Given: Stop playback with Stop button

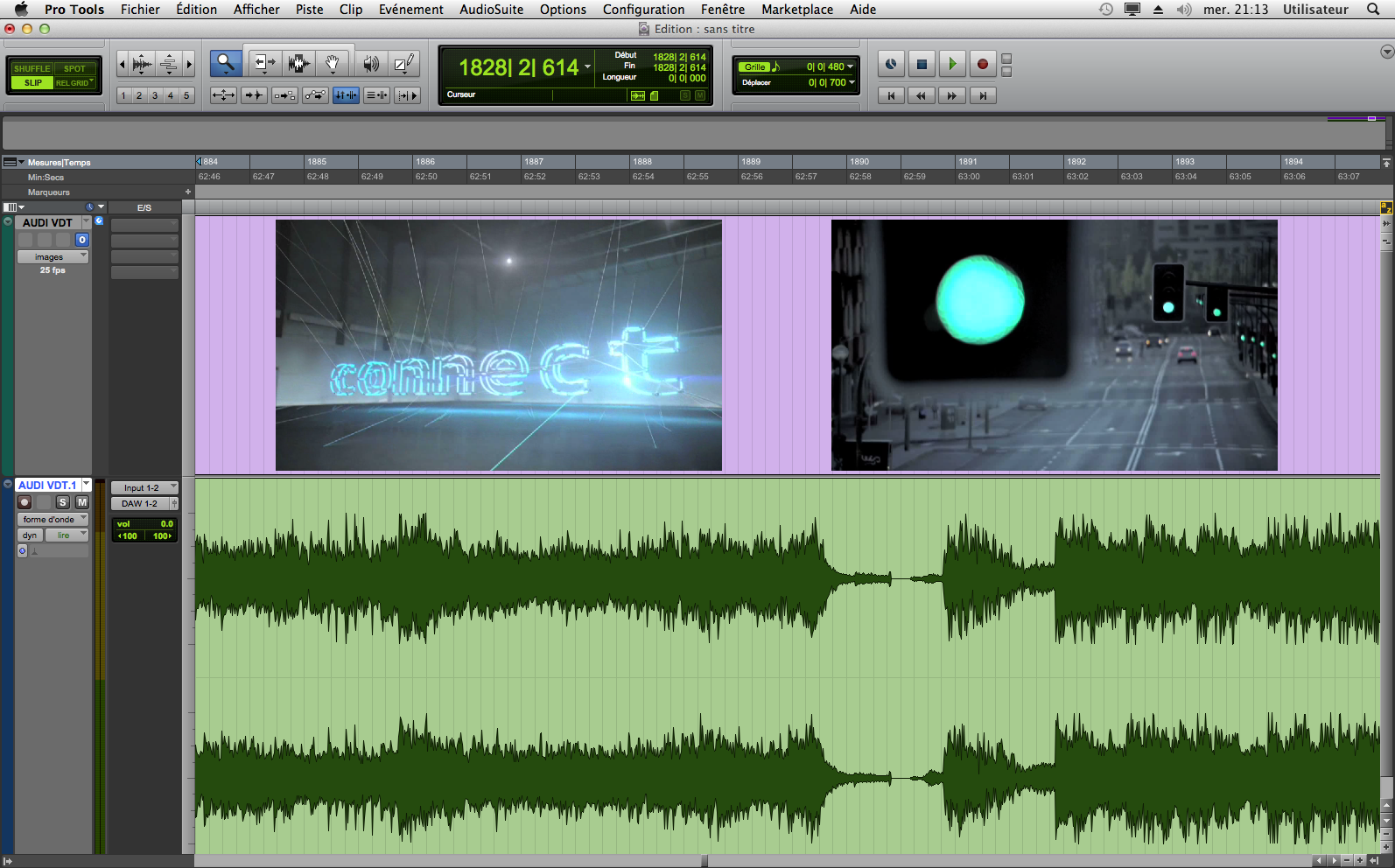Looking at the screenshot, I should pyautogui.click(x=922, y=64).
